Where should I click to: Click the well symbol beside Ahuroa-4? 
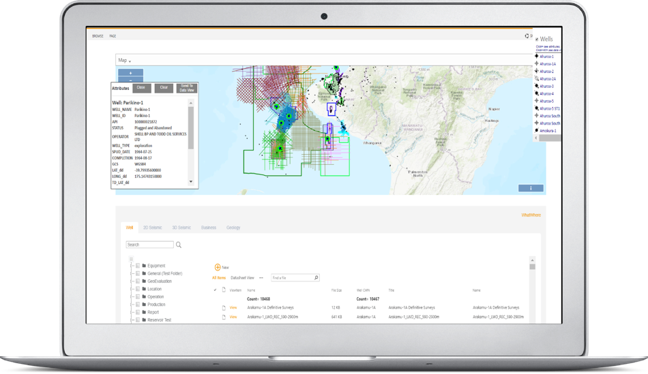[537, 93]
